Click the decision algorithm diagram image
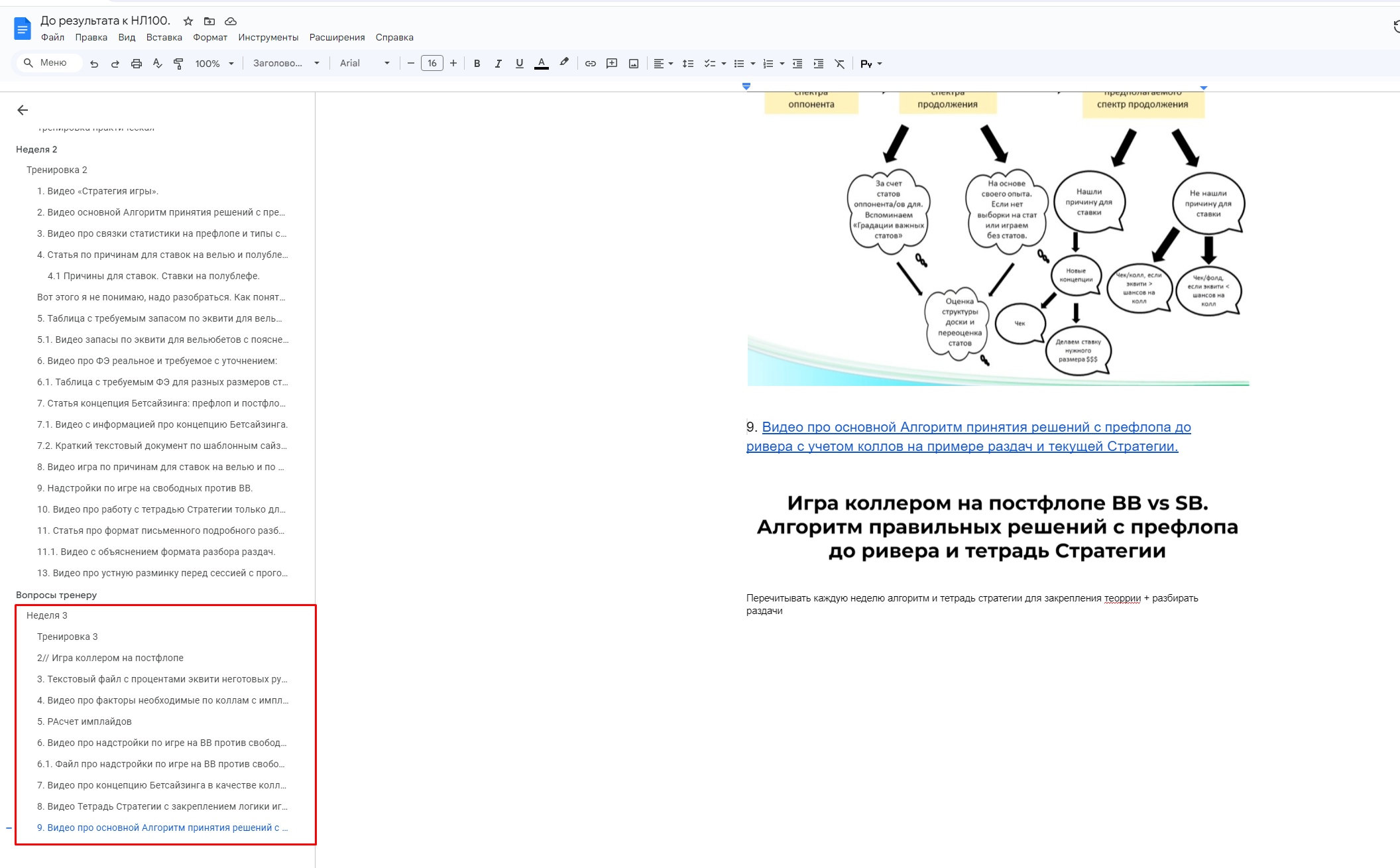Image resolution: width=1400 pixels, height=868 pixels. pyautogui.click(x=998, y=239)
